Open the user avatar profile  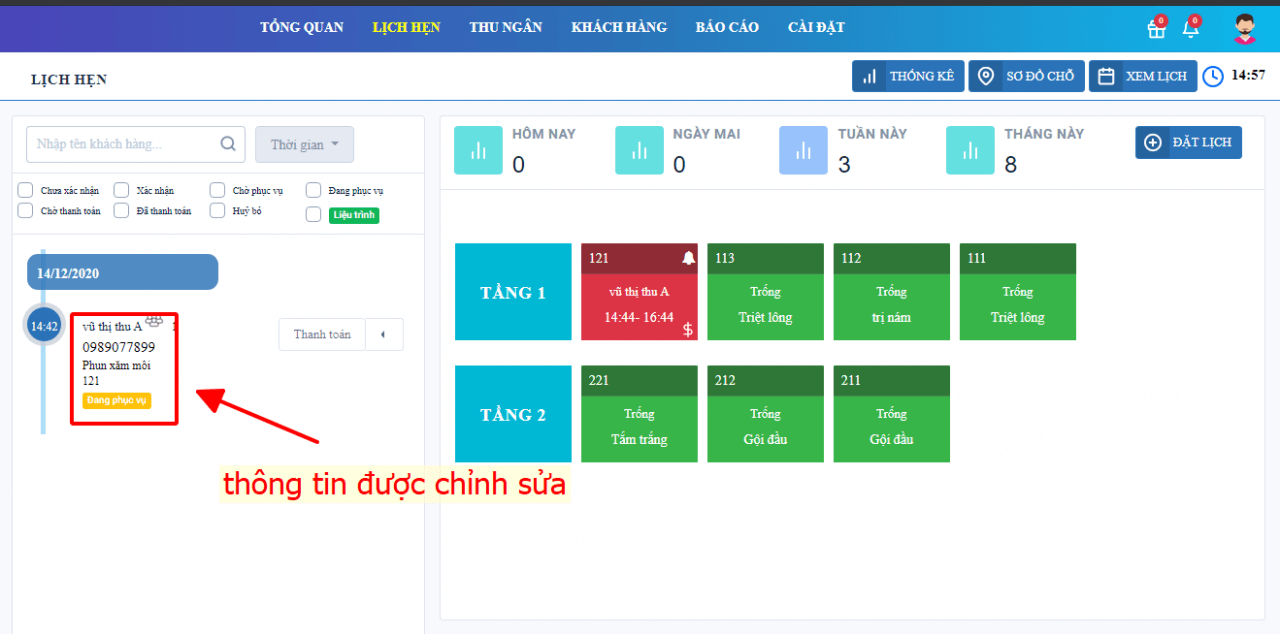coord(1244,28)
